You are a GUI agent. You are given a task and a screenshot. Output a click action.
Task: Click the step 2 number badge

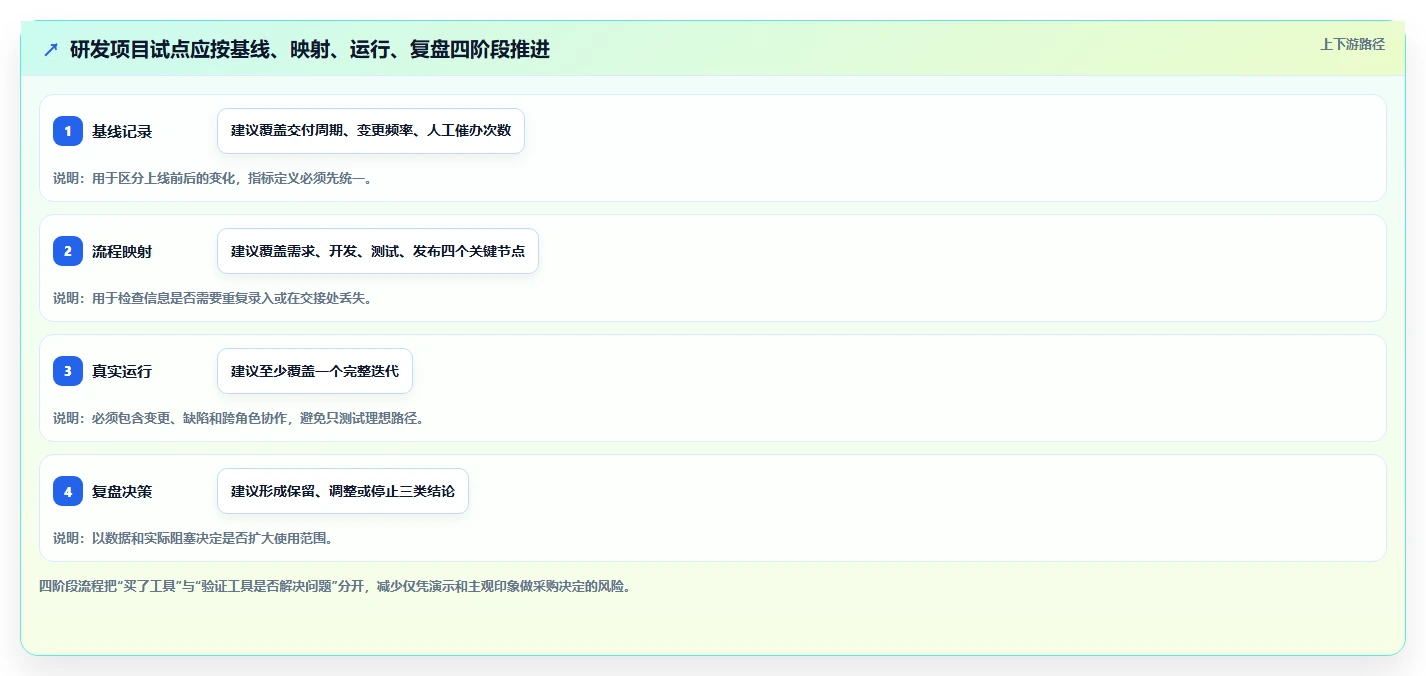(68, 251)
